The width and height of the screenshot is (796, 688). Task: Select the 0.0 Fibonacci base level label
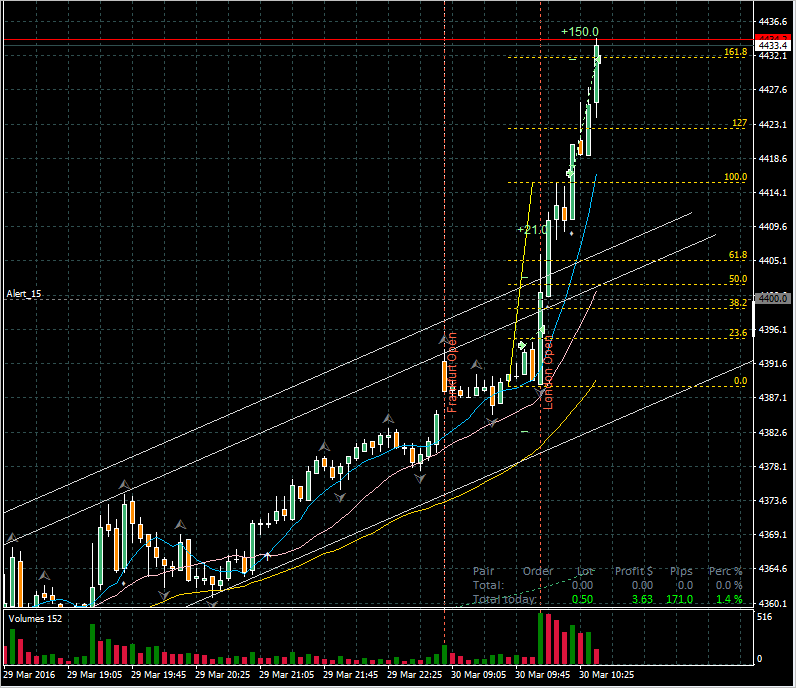tap(740, 381)
